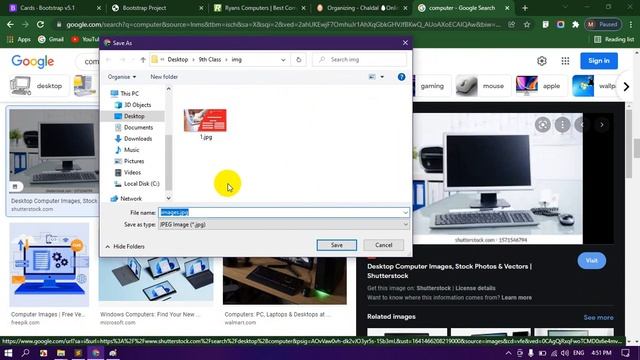The height and width of the screenshot is (360, 640).
Task: Cancel the Save As dialog
Action: [383, 245]
